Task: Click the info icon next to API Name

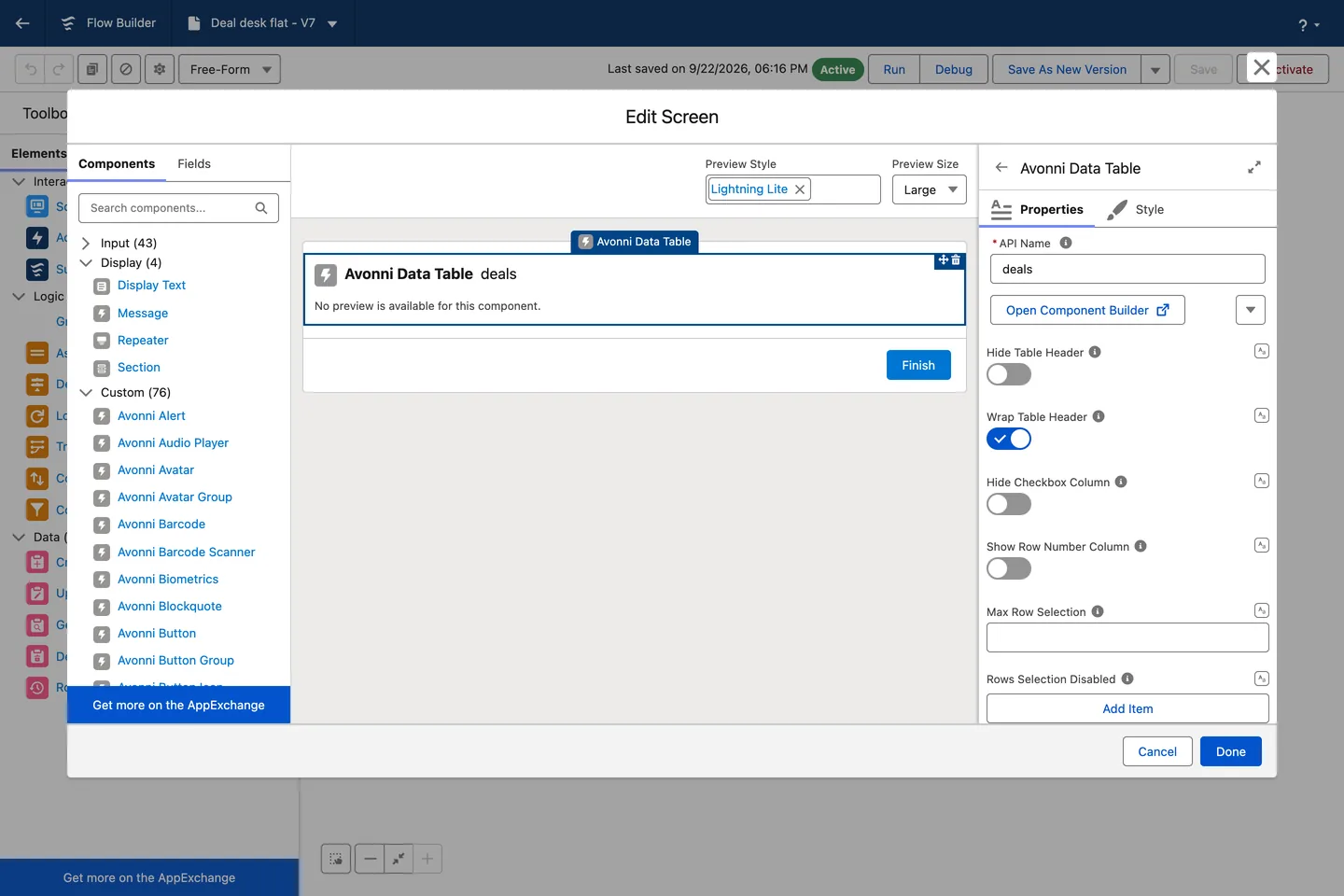Action: tap(1066, 243)
